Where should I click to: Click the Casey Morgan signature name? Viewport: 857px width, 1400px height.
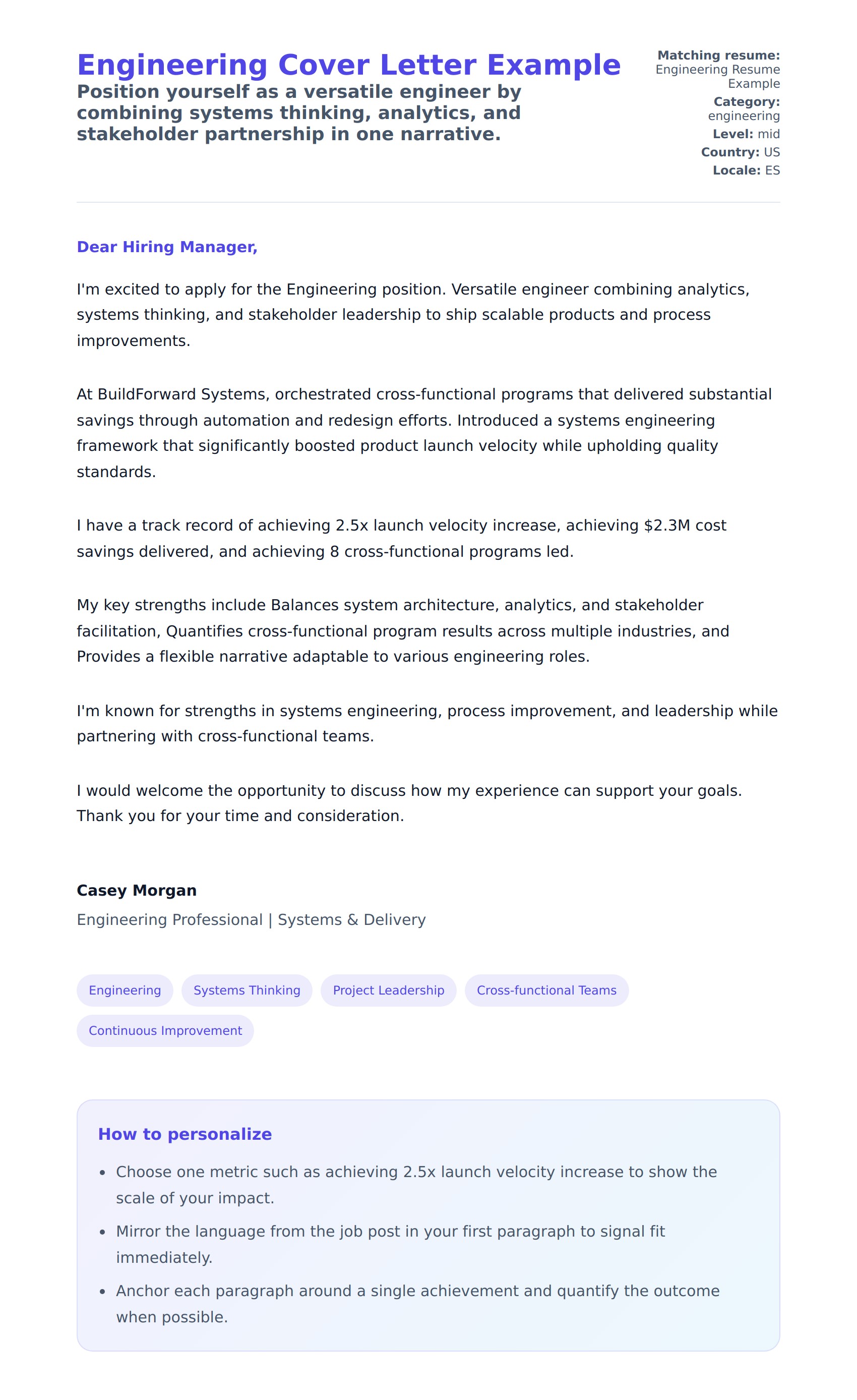(136, 890)
